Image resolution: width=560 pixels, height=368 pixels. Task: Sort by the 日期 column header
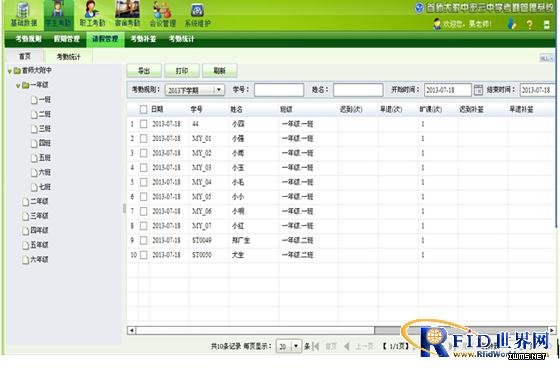pos(157,109)
